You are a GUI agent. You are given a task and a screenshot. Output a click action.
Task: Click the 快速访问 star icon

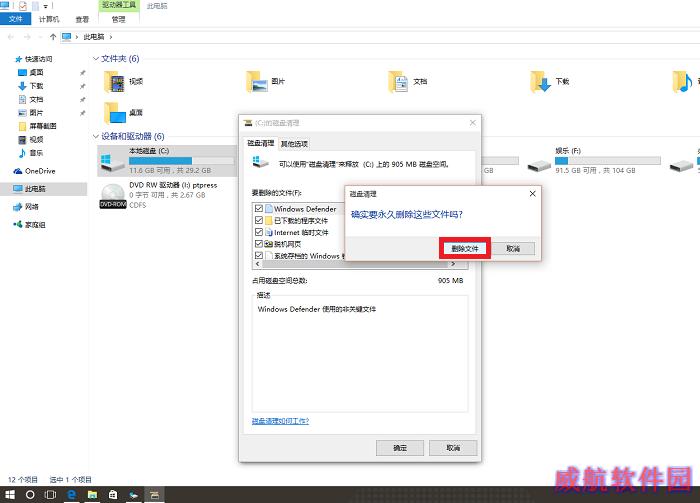[19, 59]
